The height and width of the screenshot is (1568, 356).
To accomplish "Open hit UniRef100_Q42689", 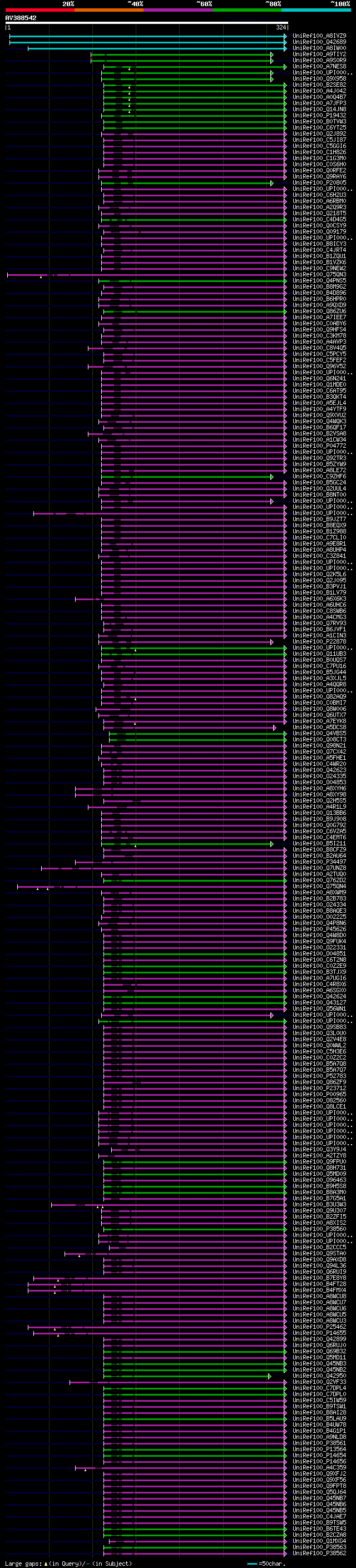I will (319, 42).
